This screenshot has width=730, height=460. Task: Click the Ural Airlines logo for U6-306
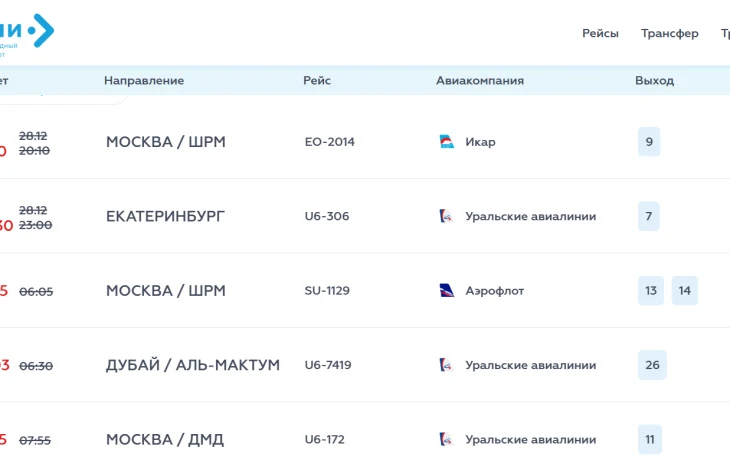click(446, 216)
